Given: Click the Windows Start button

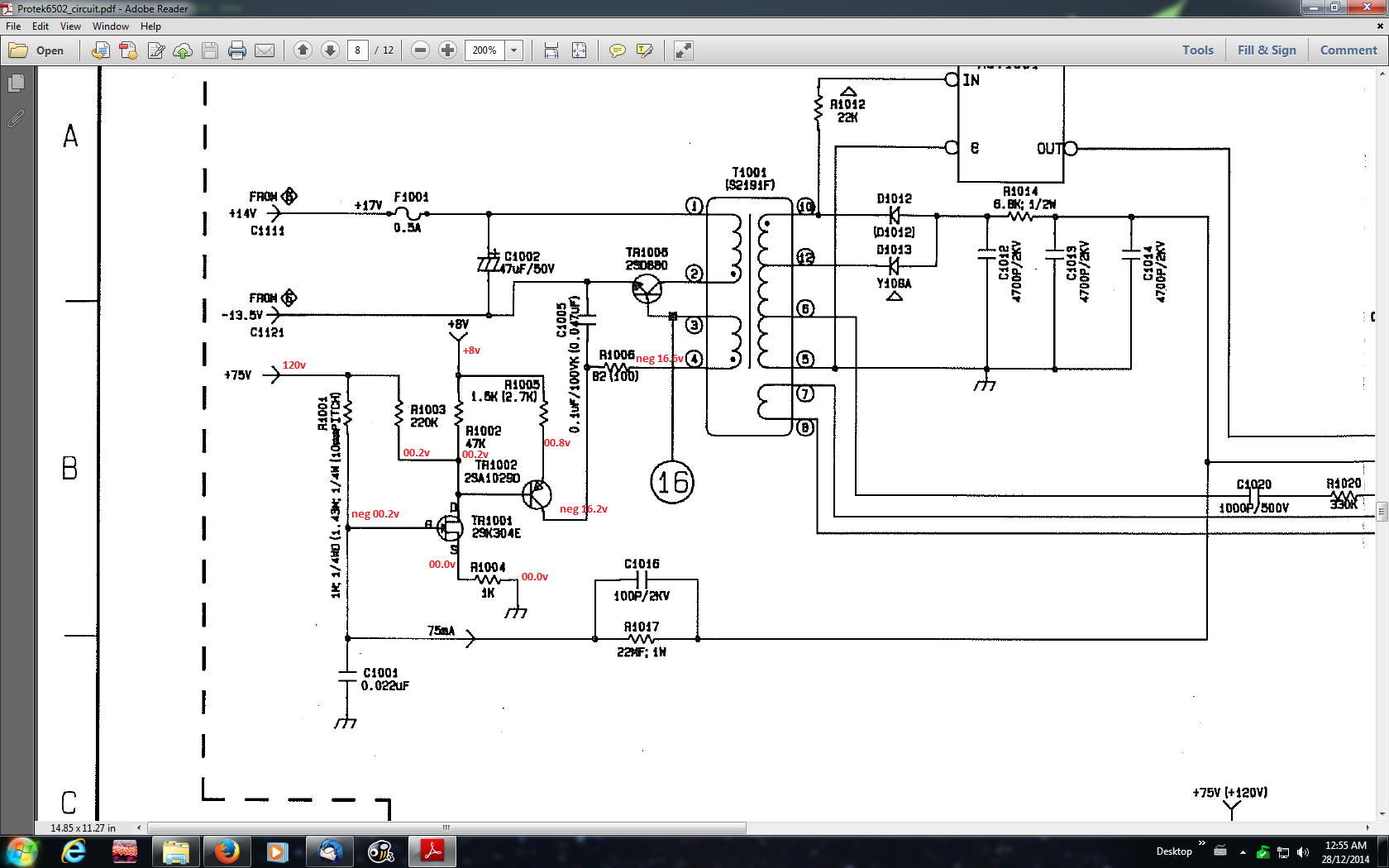Looking at the screenshot, I should [x=21, y=851].
